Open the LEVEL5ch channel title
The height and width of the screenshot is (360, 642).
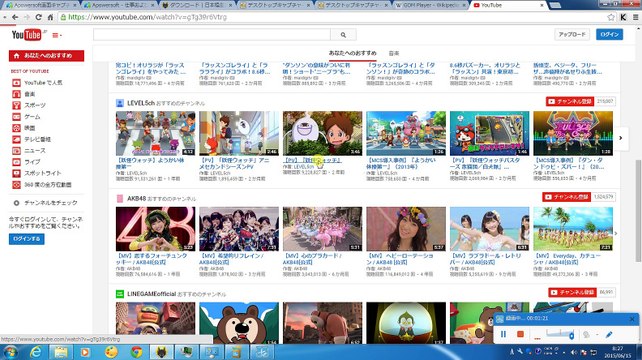point(141,103)
